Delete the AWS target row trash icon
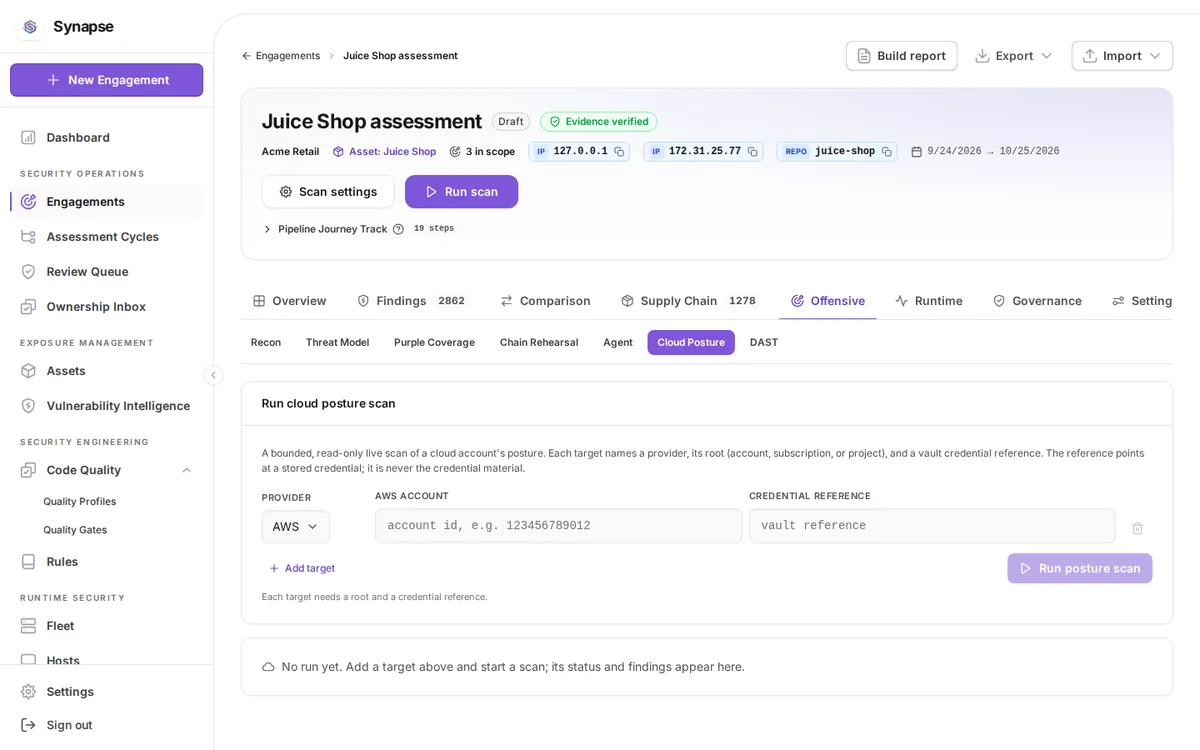 1137,528
